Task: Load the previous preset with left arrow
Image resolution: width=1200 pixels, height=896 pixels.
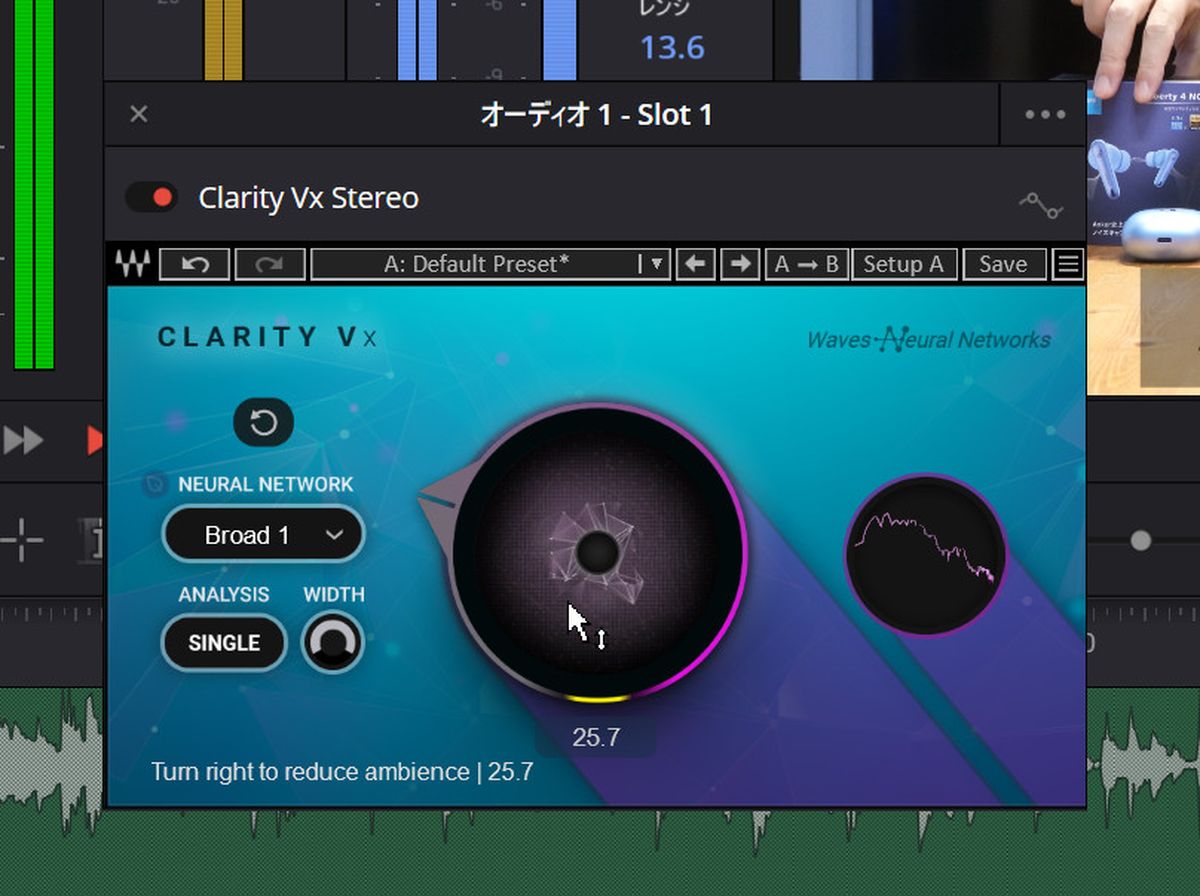Action: click(695, 264)
